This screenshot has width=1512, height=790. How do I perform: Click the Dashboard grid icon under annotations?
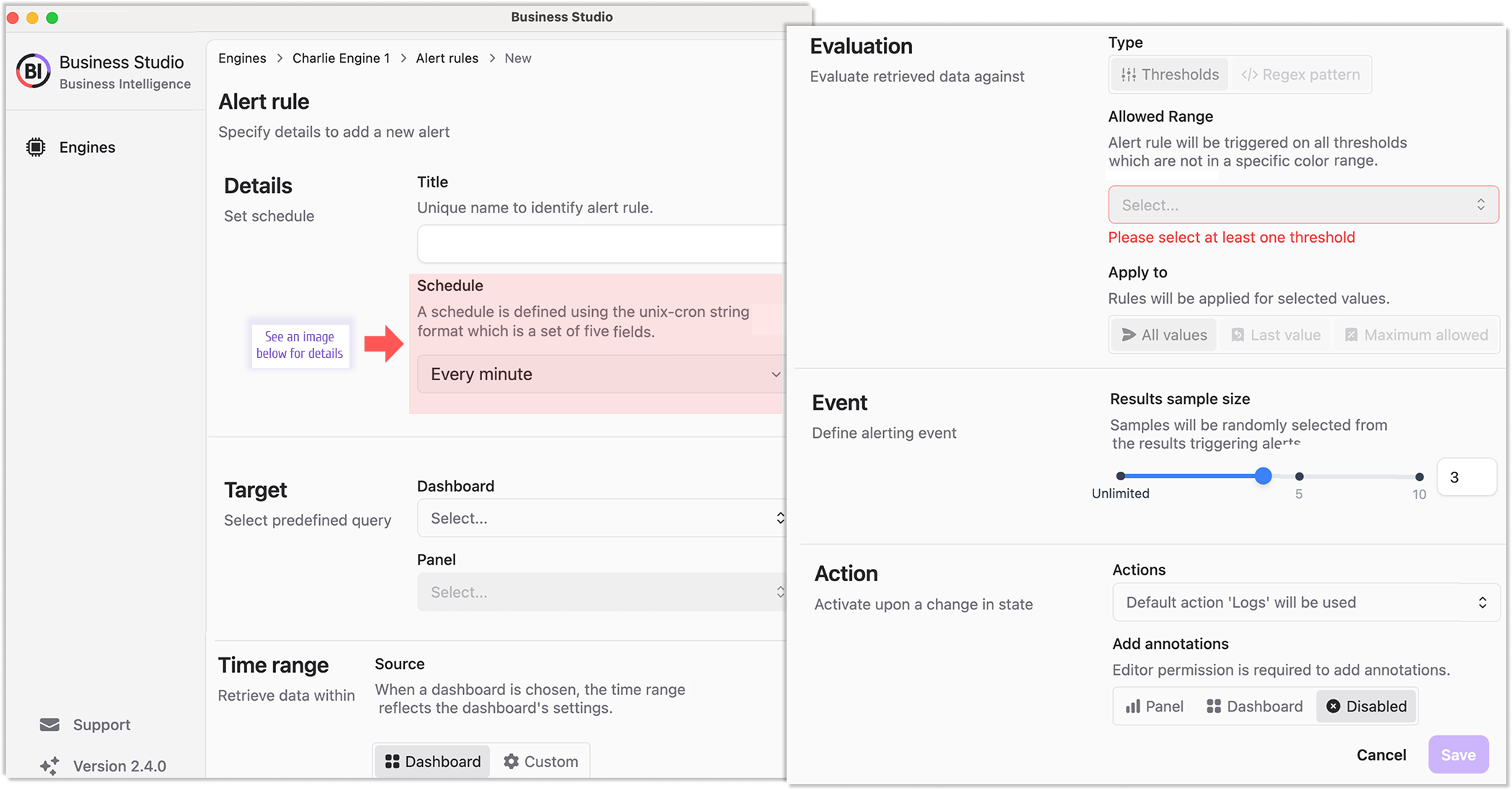click(1214, 706)
